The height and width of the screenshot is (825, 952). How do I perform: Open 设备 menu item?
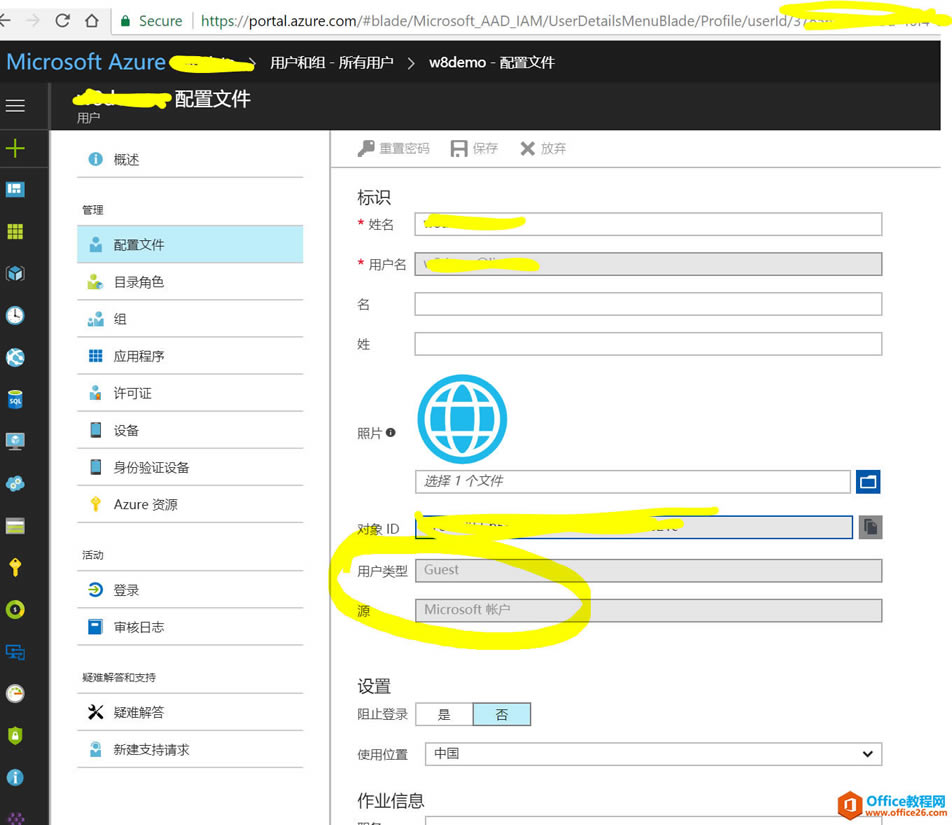(x=190, y=430)
